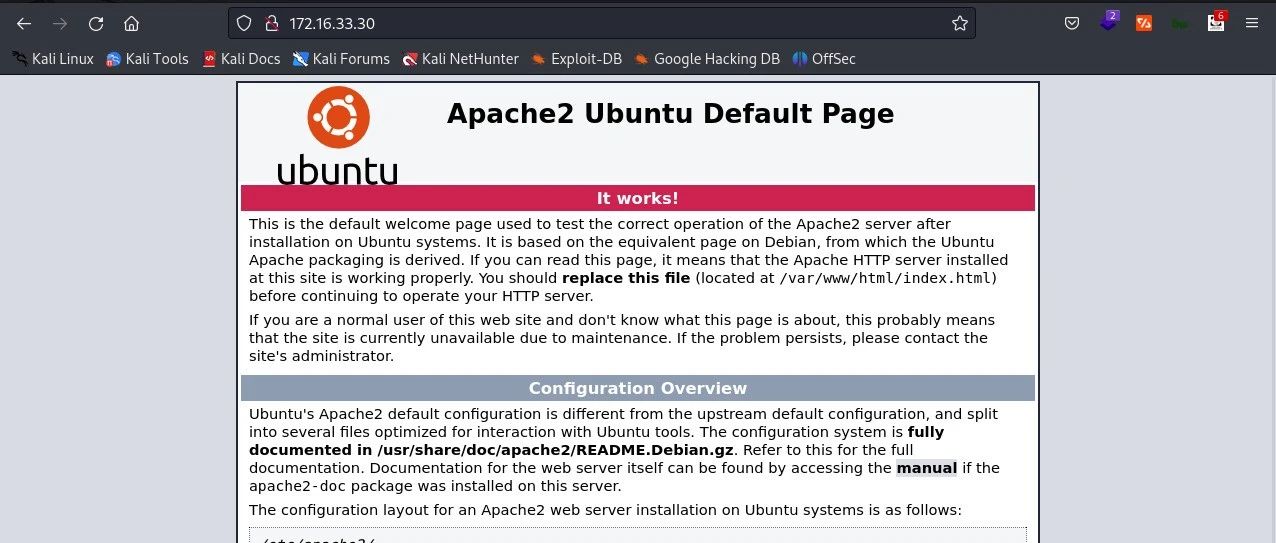Open the Exploit-DB bookmark
1276x543 pixels.
(x=576, y=59)
